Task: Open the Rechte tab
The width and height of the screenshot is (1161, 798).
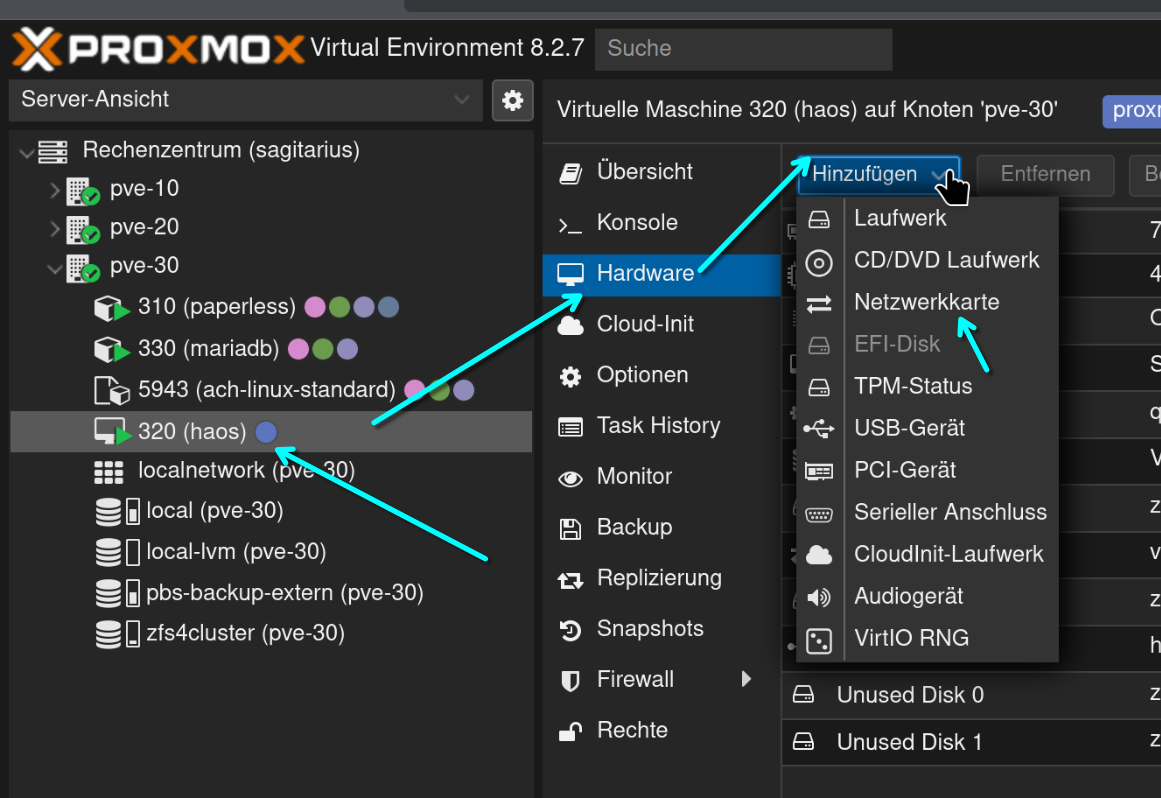Action: coord(661,731)
